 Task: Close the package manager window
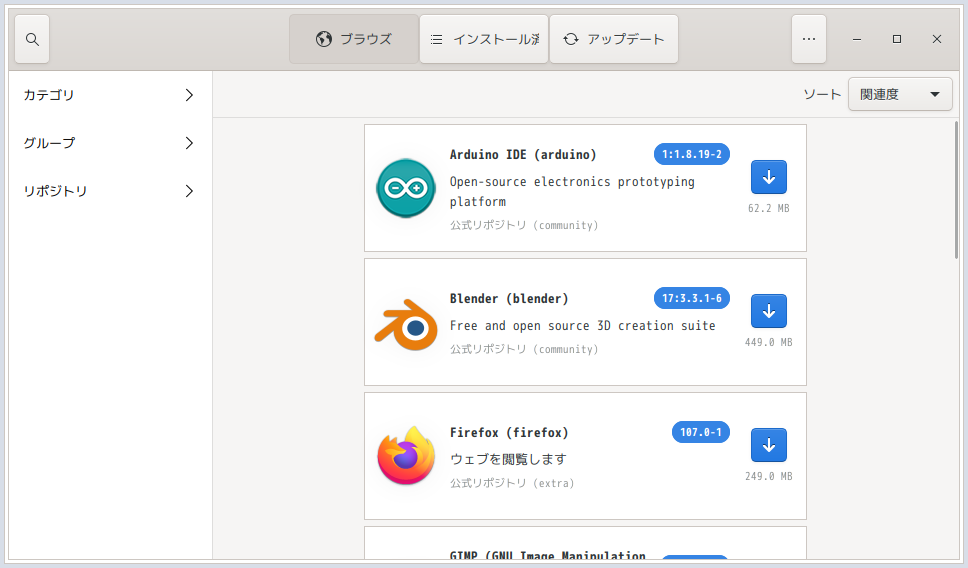[x=937, y=40]
